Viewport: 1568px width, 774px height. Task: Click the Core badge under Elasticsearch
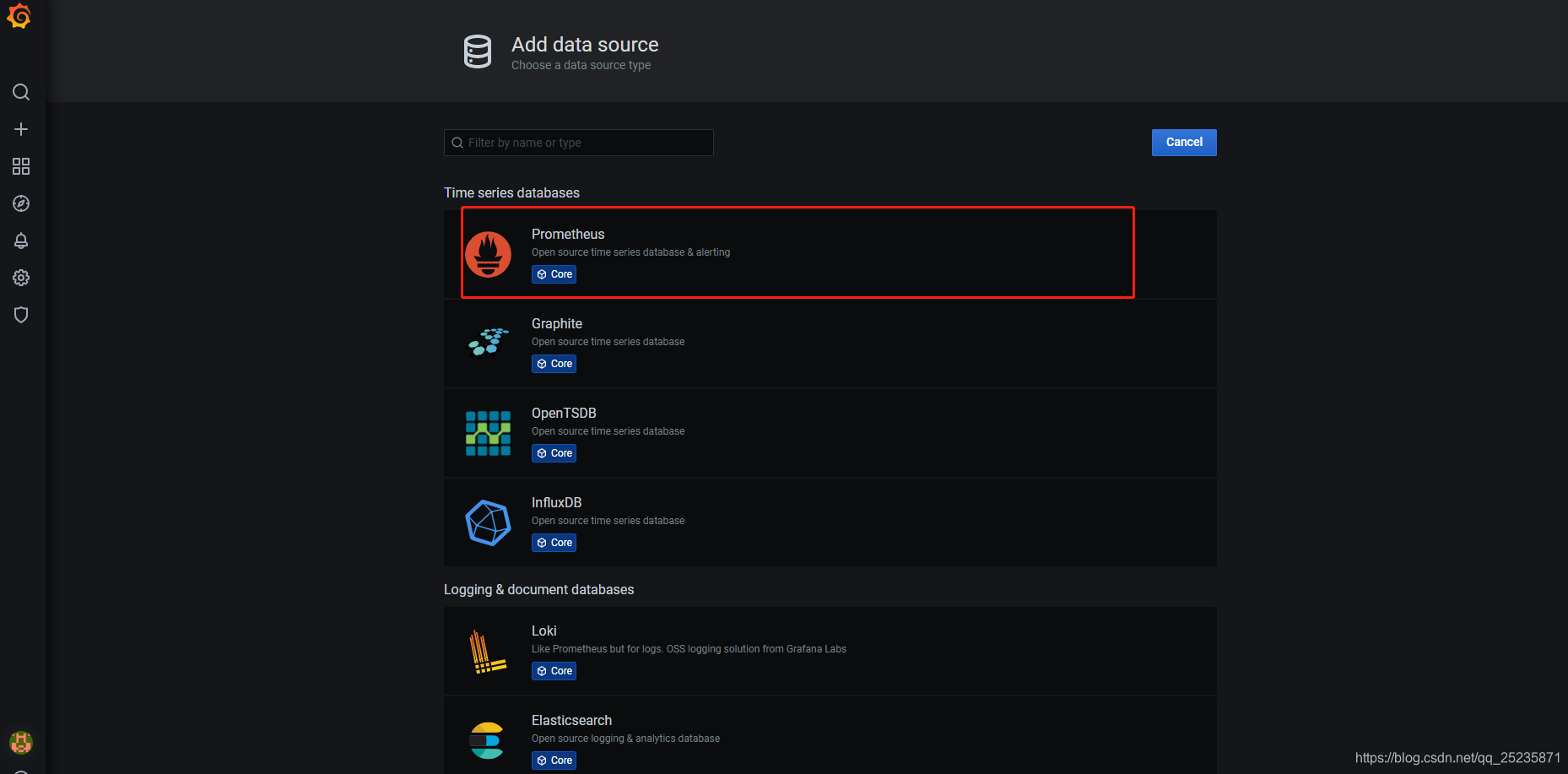click(x=554, y=760)
